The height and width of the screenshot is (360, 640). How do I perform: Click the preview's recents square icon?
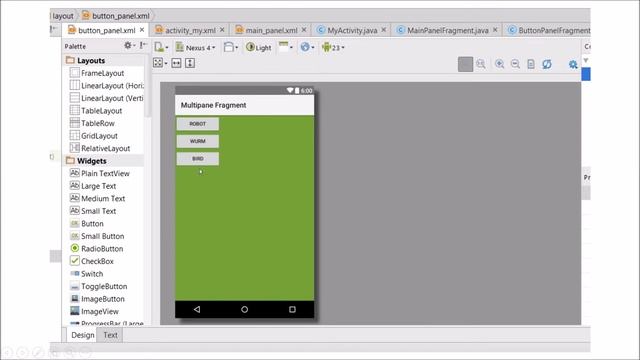292,309
